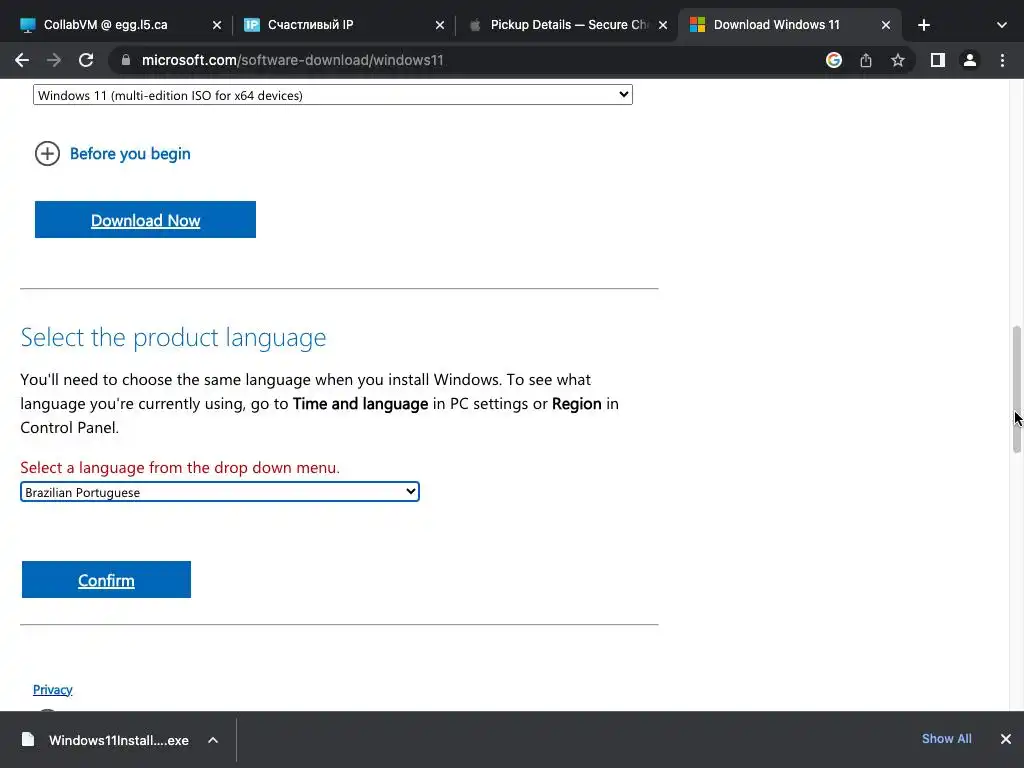
Task: Close the Pickup Details tab
Action: tap(663, 25)
